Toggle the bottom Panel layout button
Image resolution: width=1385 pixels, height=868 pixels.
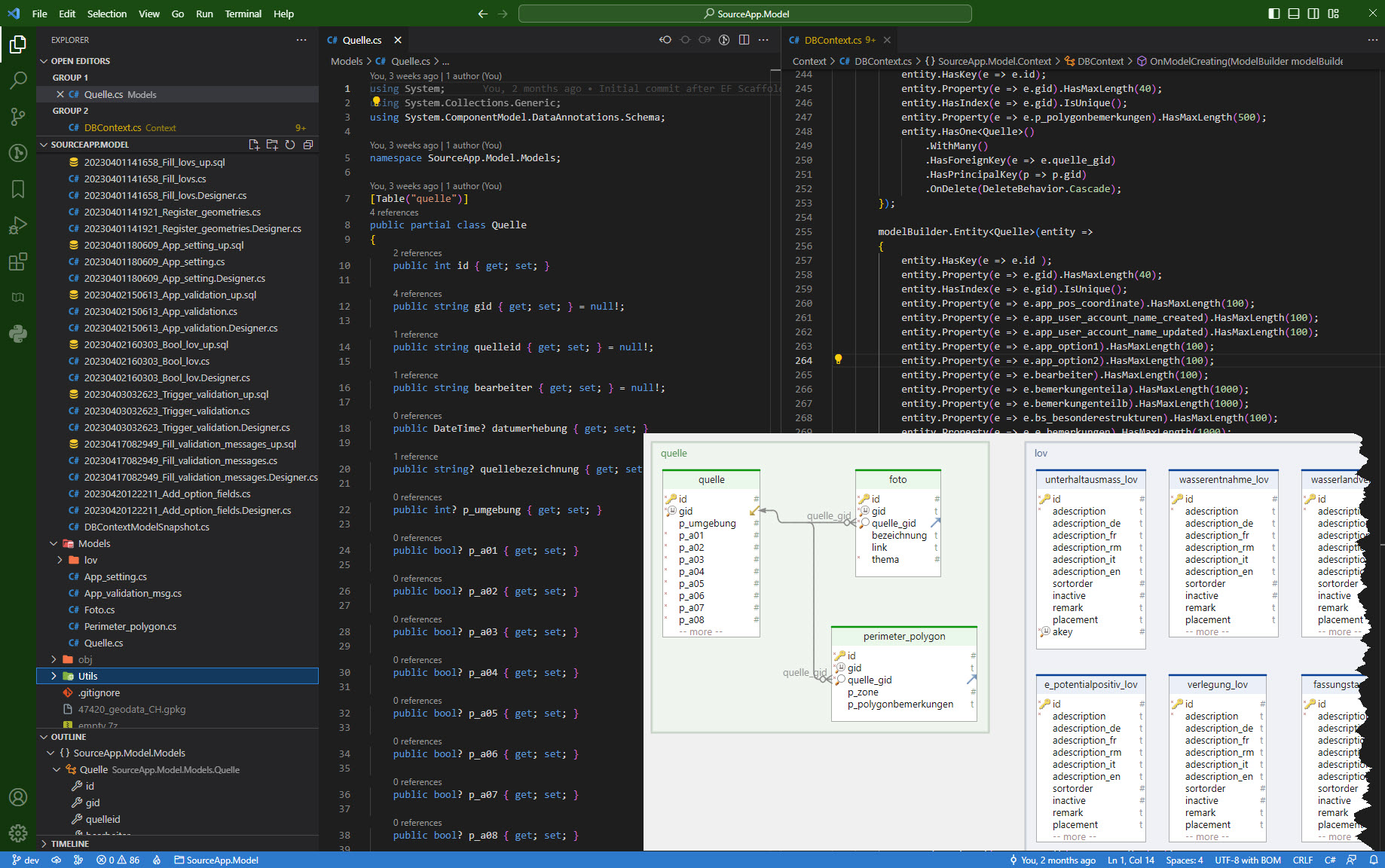1294,14
